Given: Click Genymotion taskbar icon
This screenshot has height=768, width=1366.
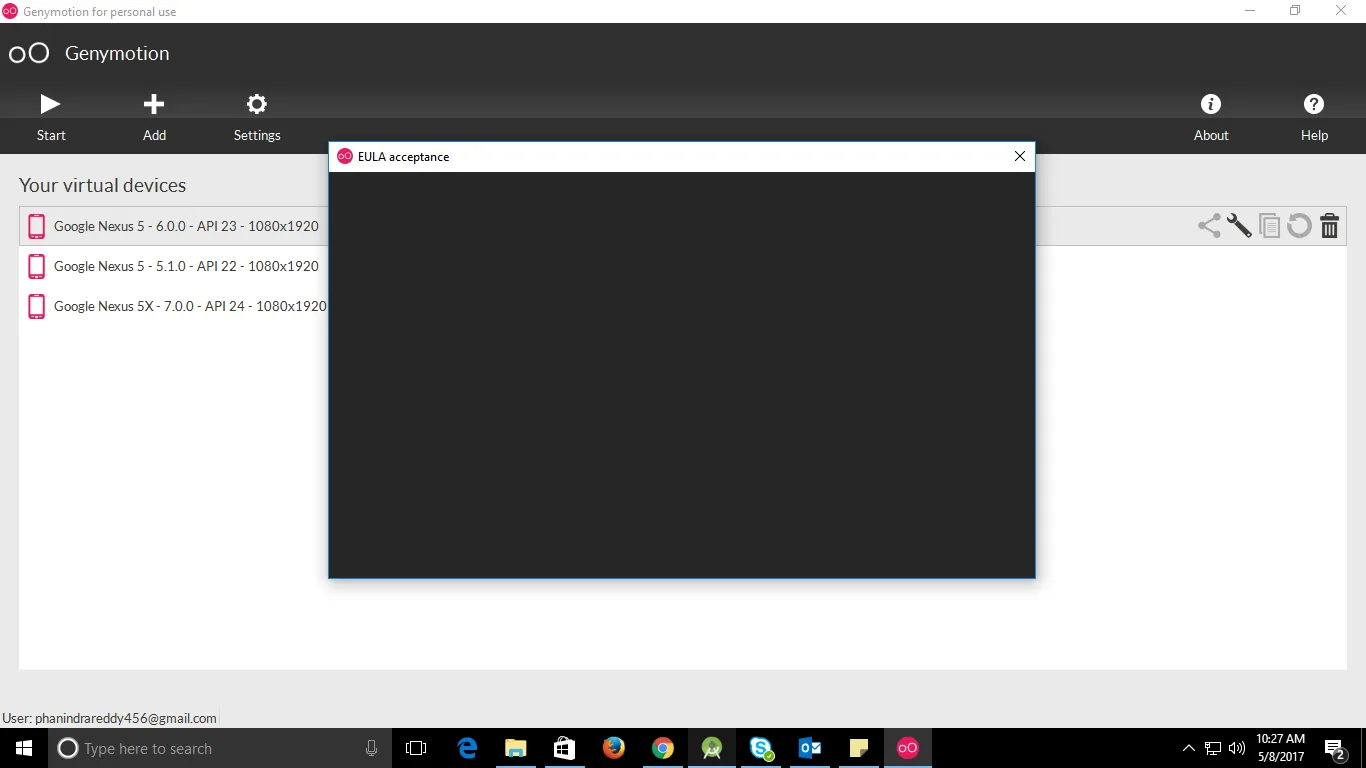Looking at the screenshot, I should [x=908, y=748].
